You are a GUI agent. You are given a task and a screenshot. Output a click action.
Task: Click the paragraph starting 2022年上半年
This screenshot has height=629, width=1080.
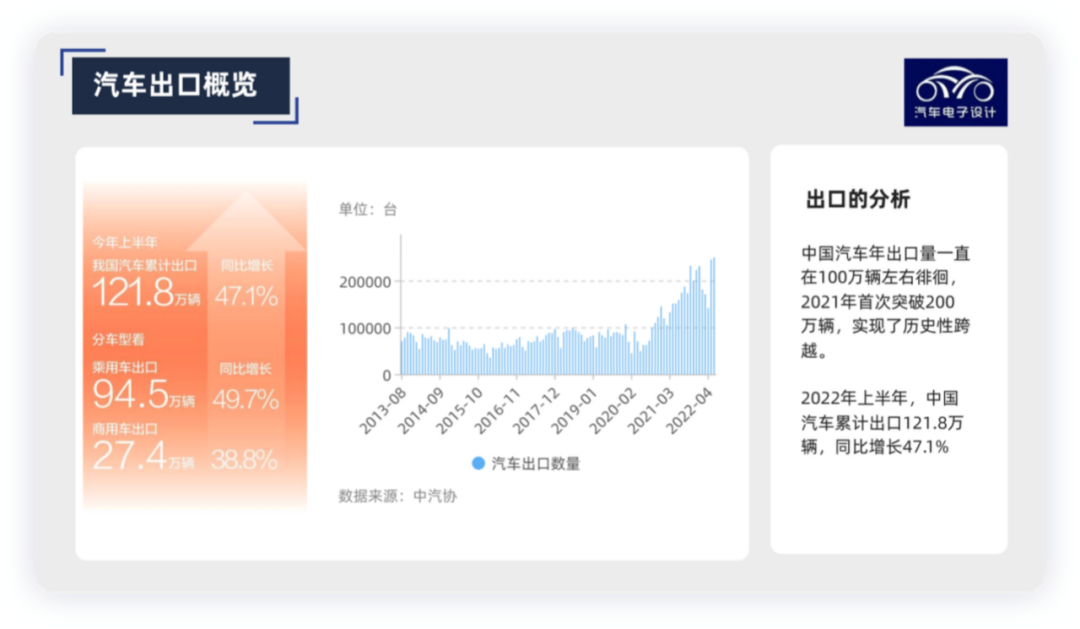point(882,422)
